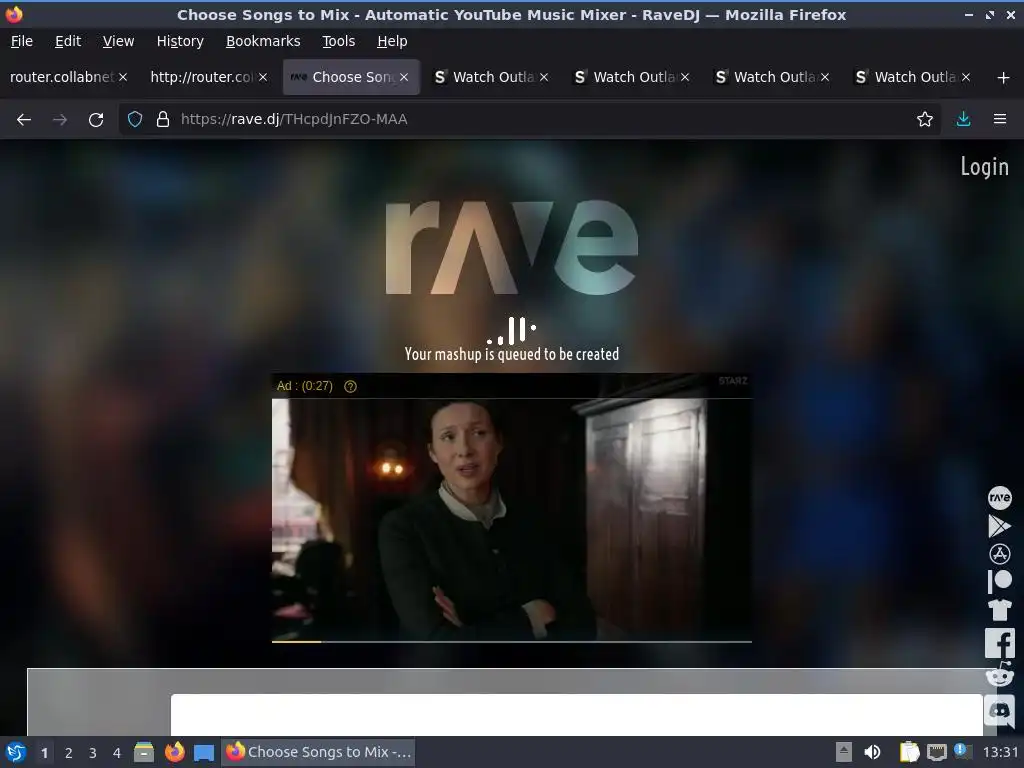Open the system start menu icon
This screenshot has height=768, width=1024.
coord(15,752)
